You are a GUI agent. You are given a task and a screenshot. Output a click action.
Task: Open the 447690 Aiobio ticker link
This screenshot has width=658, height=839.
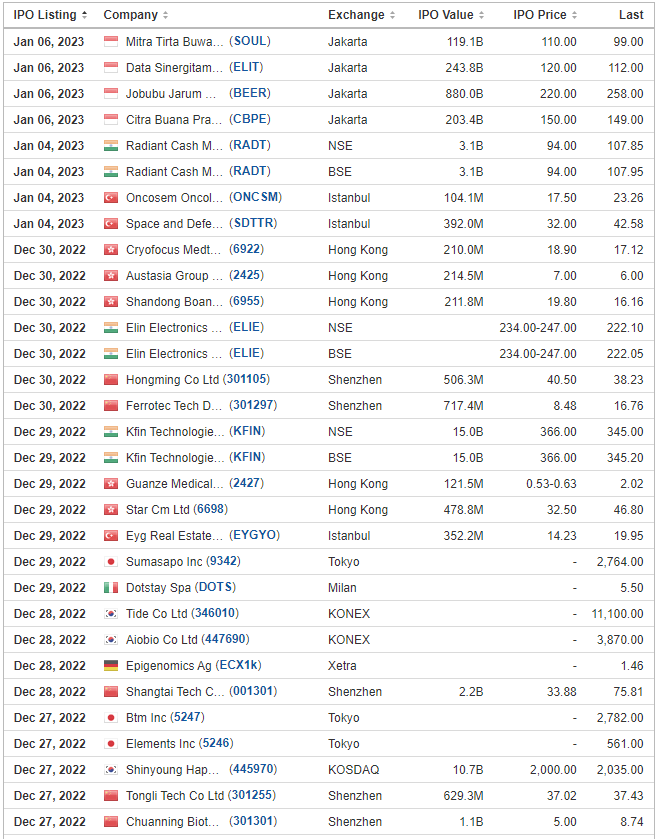pos(225,639)
